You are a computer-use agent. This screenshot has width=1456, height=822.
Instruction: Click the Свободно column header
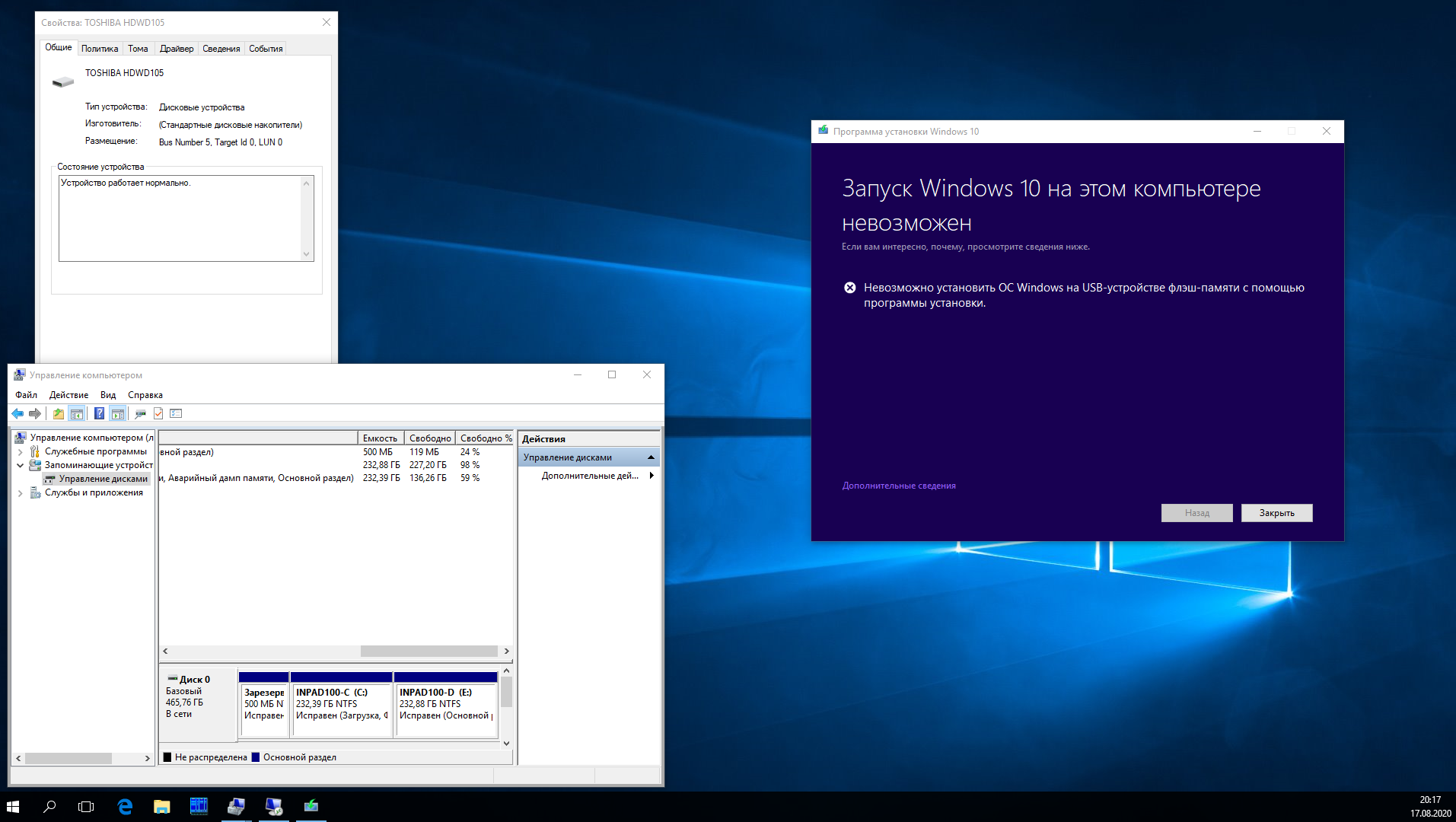click(x=430, y=438)
